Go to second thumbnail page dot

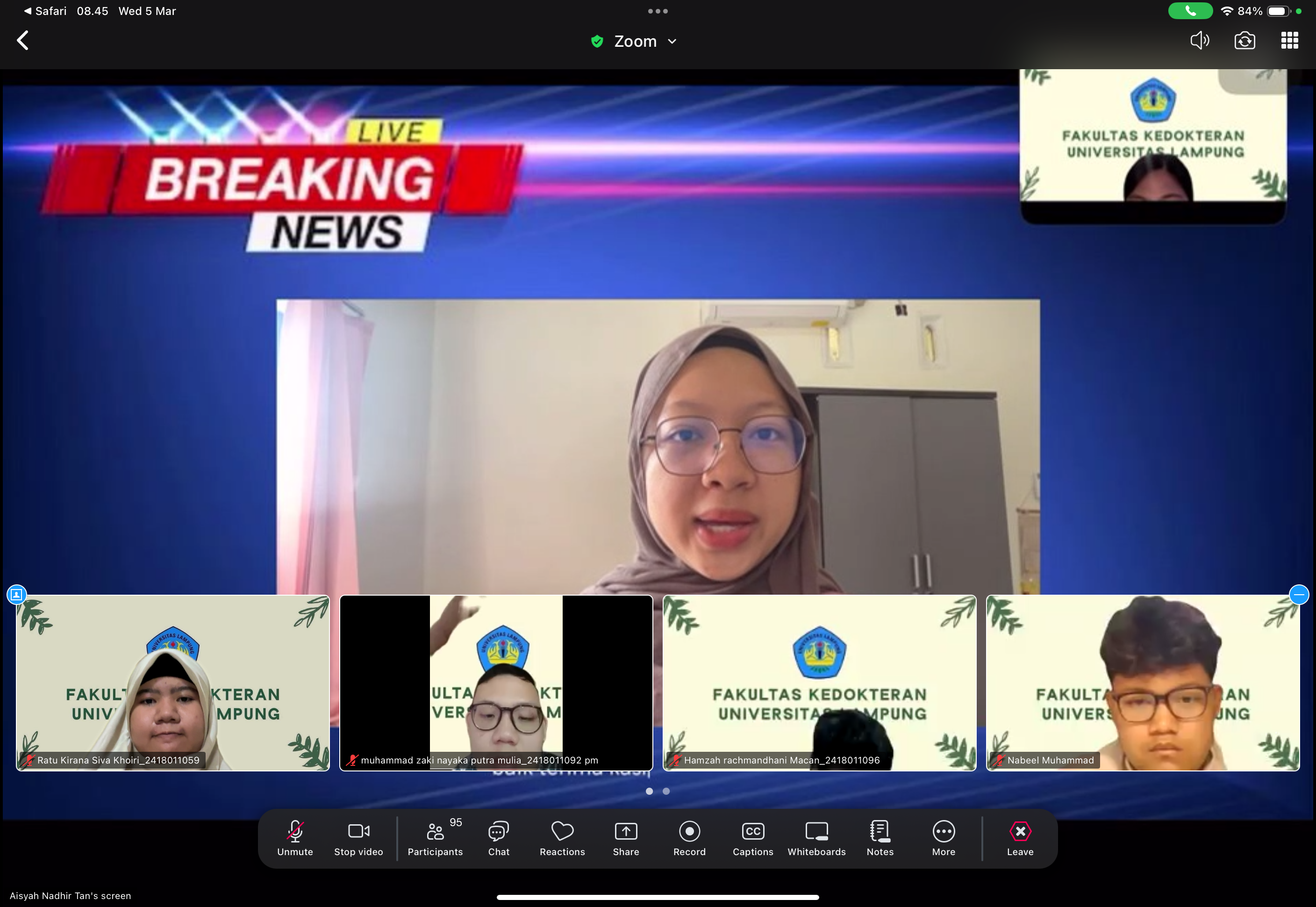(x=666, y=791)
